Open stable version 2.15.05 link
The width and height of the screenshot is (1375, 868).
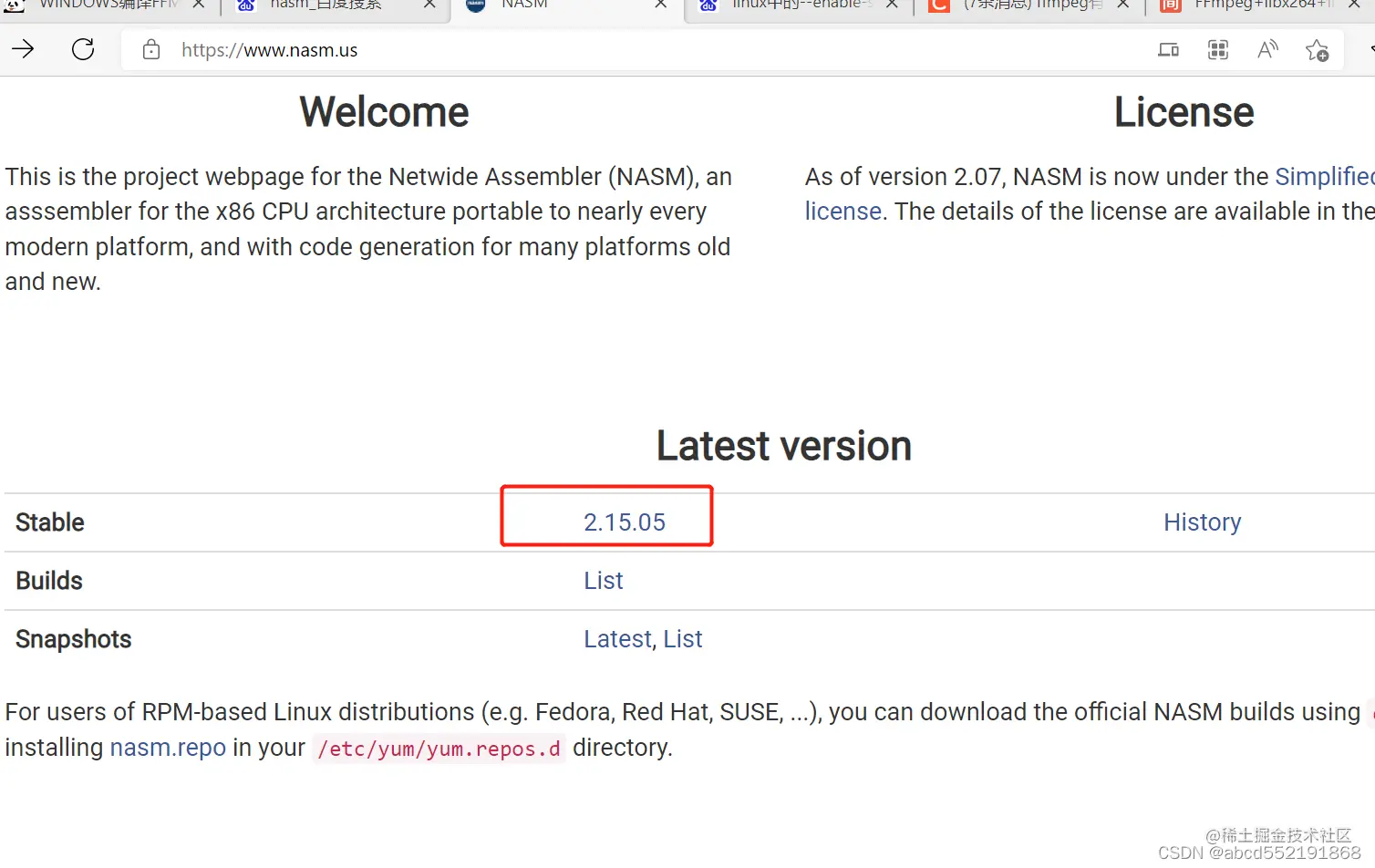click(x=625, y=522)
